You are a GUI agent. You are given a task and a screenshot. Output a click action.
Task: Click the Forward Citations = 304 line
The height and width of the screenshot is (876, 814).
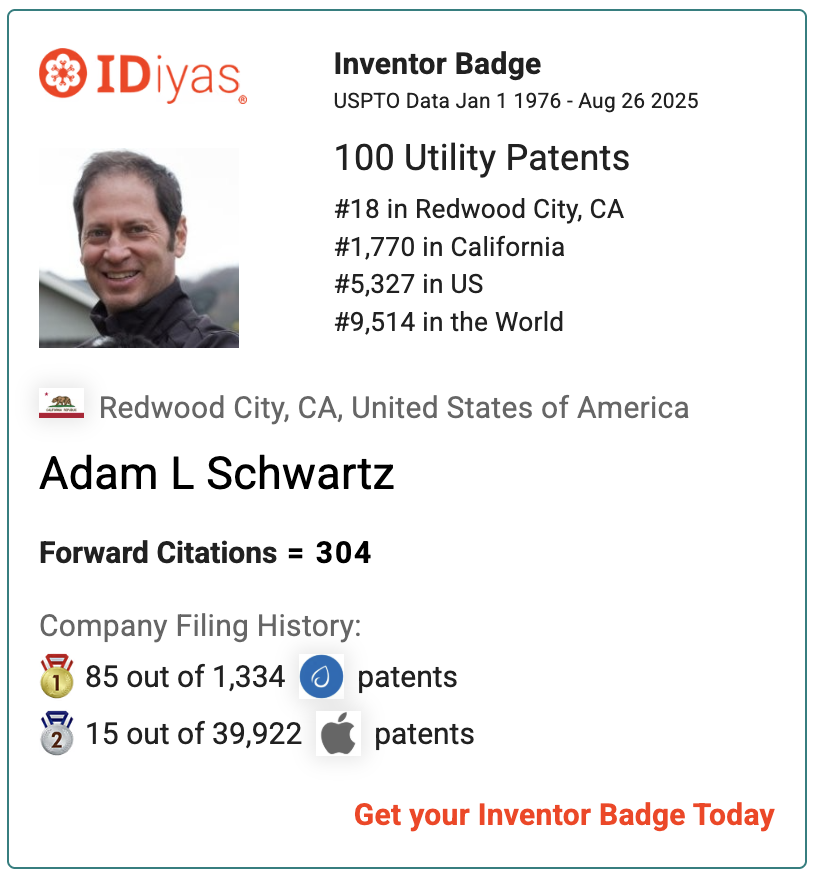pos(205,553)
